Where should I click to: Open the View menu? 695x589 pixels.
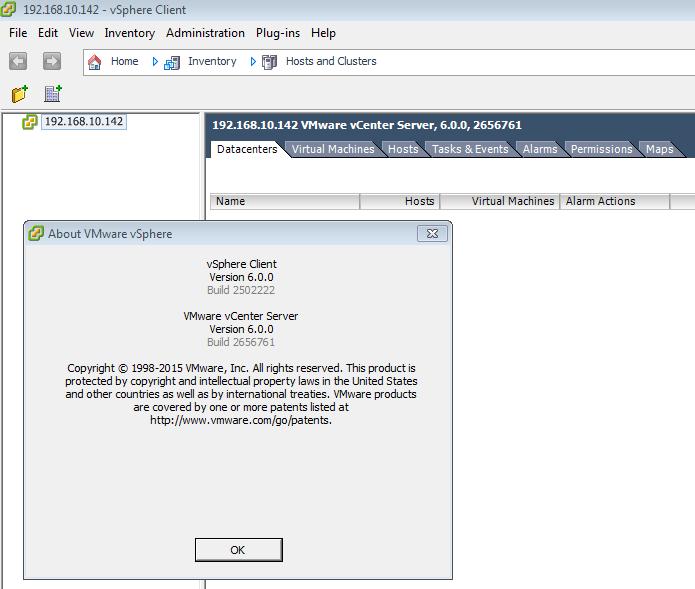81,33
